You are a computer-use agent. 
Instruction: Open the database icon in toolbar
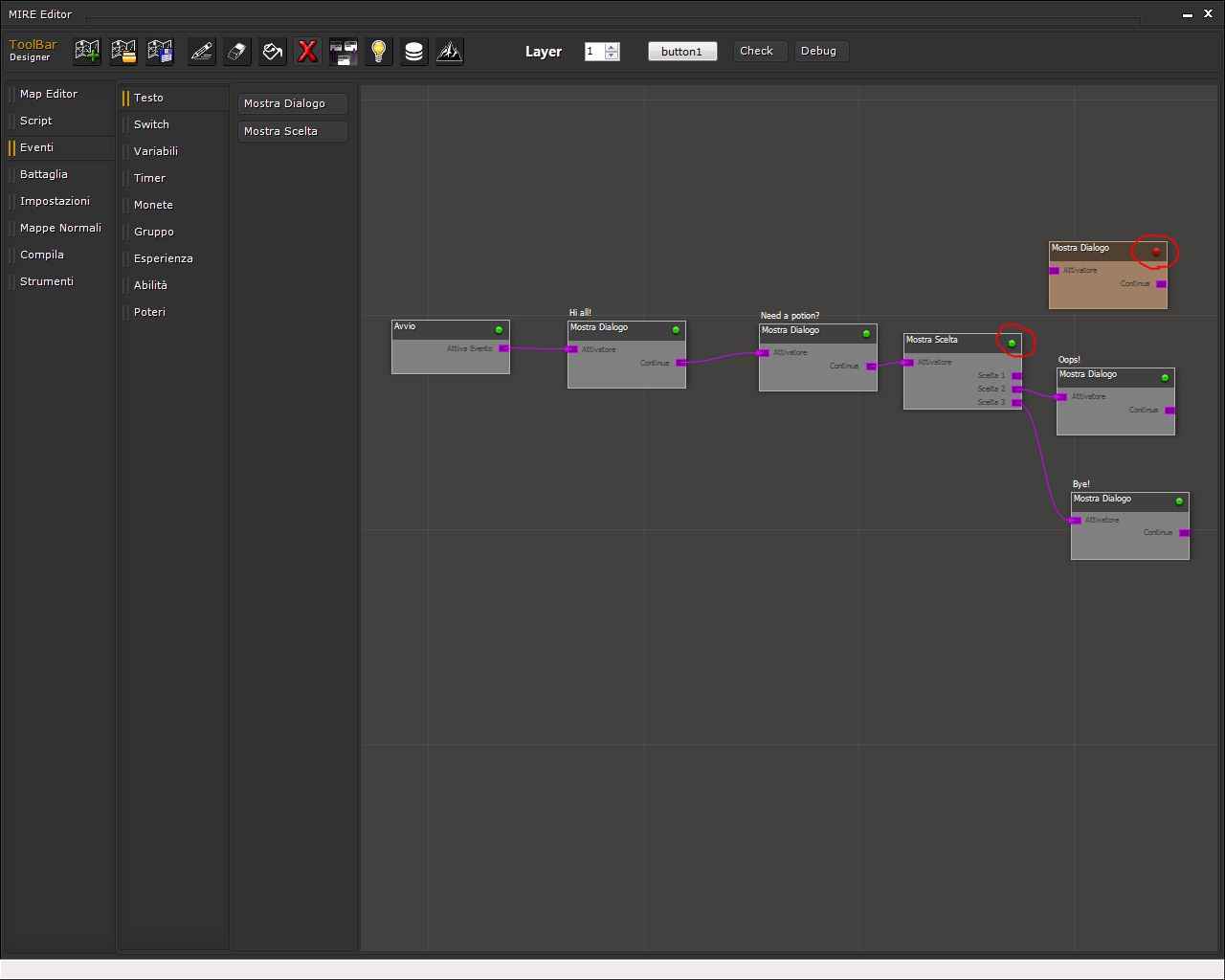[413, 51]
